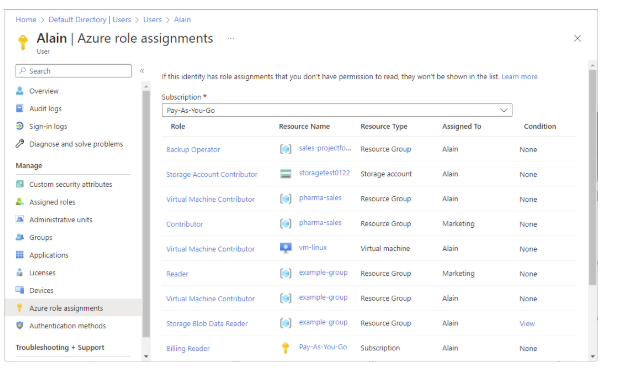Click the sidebar scrollbar up arrow
The width and height of the screenshot is (622, 379).
pyautogui.click(x=146, y=86)
